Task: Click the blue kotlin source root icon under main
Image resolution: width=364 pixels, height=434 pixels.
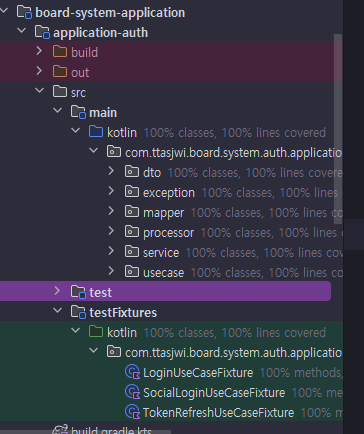Action: click(96, 132)
